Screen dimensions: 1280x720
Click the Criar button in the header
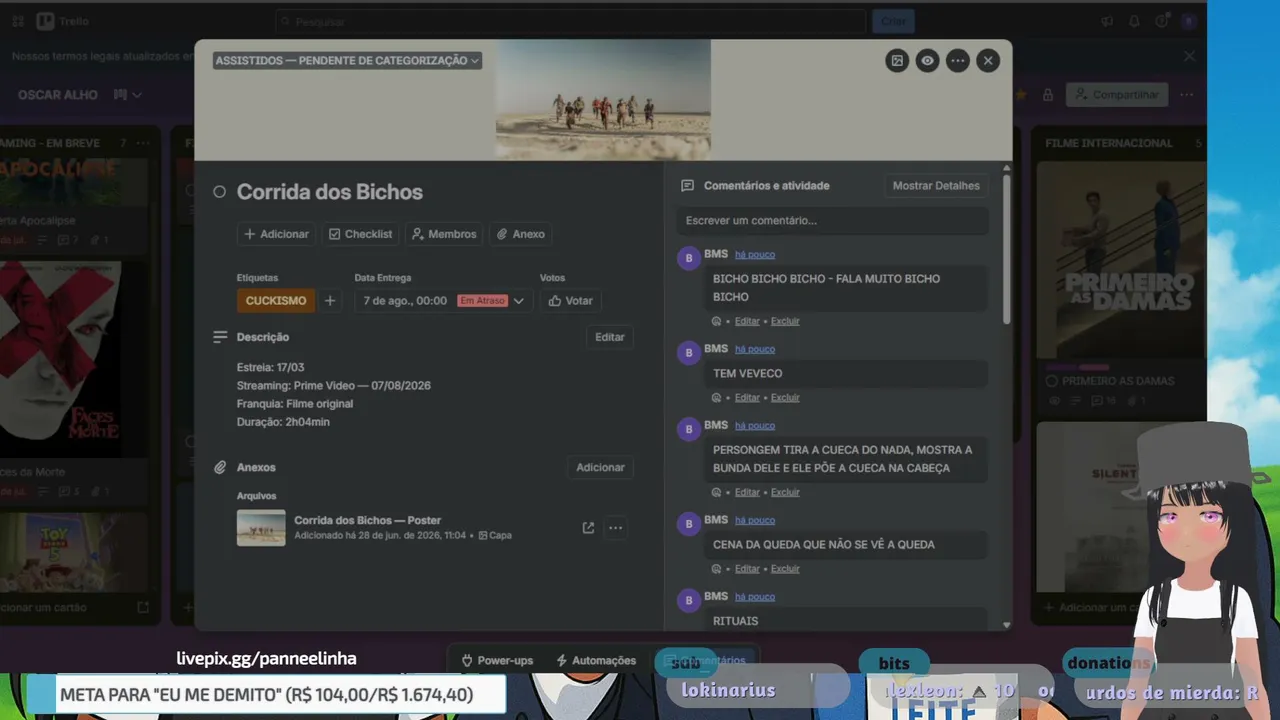click(x=893, y=21)
